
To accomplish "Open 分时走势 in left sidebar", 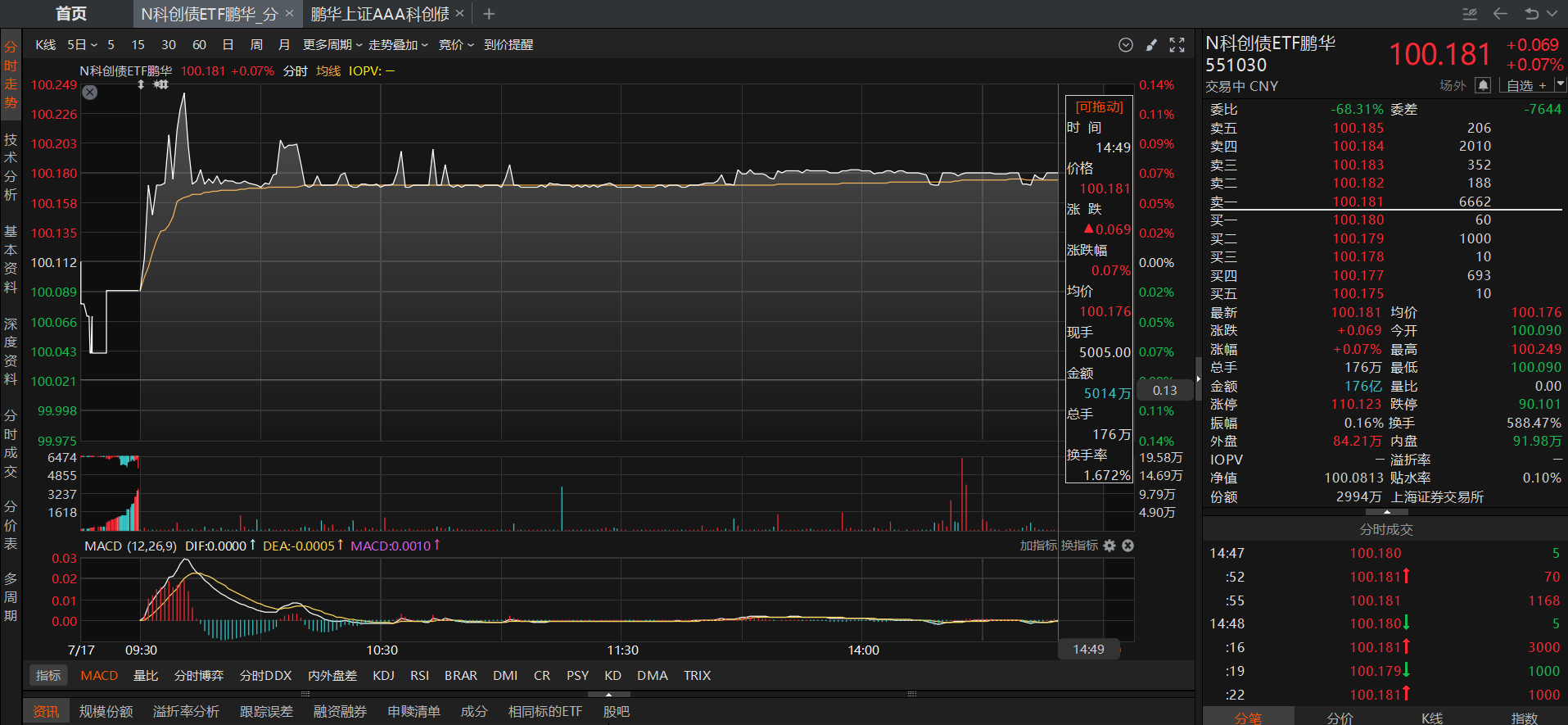I will tap(11, 75).
